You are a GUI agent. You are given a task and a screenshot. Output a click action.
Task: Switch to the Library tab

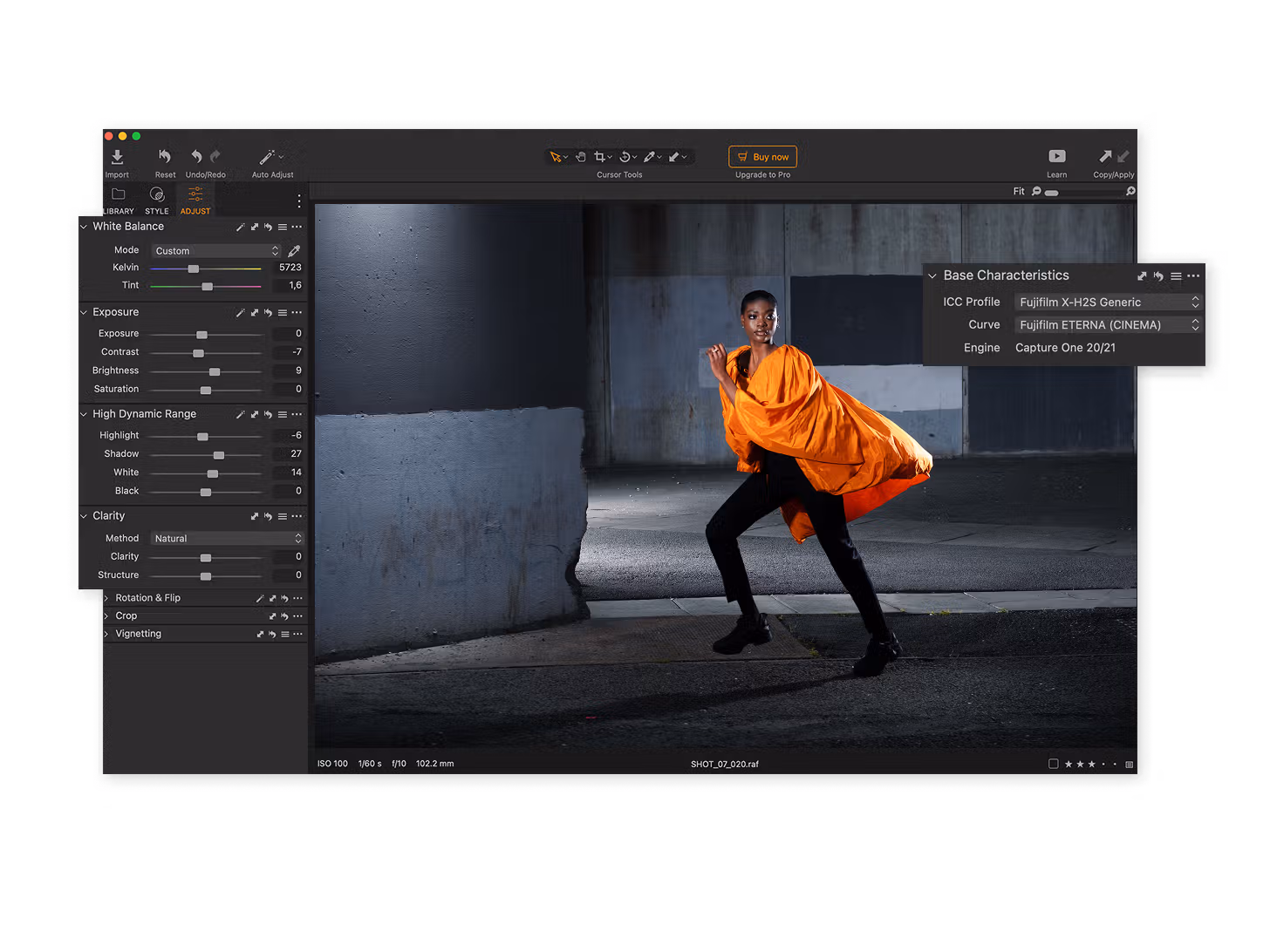pos(119,199)
